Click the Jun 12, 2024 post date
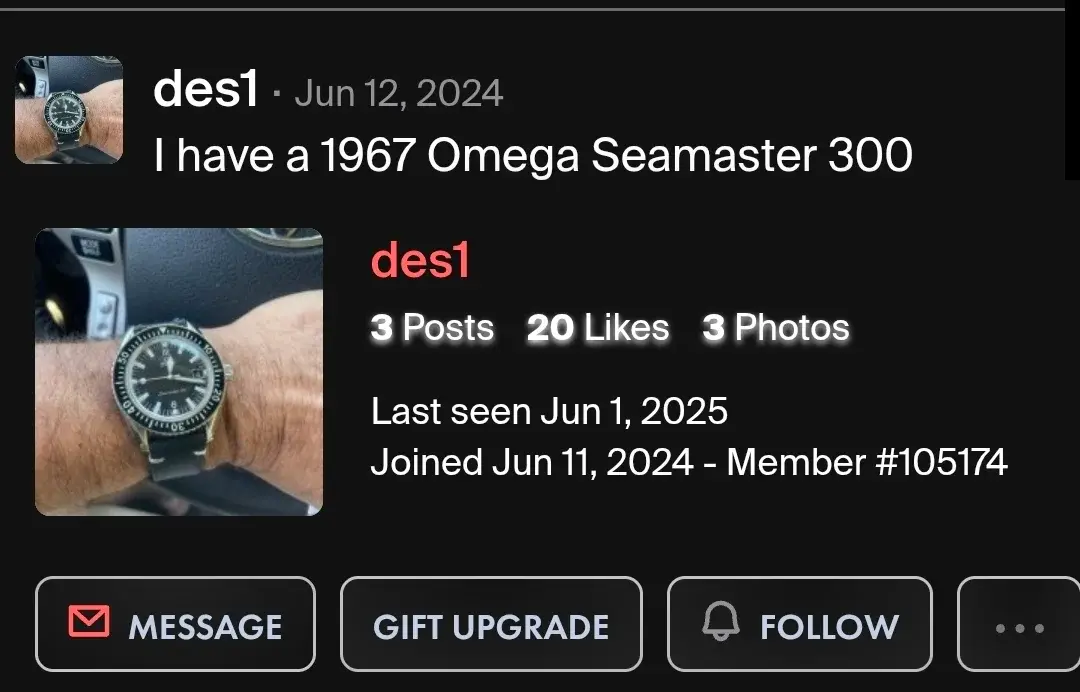The width and height of the screenshot is (1080, 692). pos(397,92)
